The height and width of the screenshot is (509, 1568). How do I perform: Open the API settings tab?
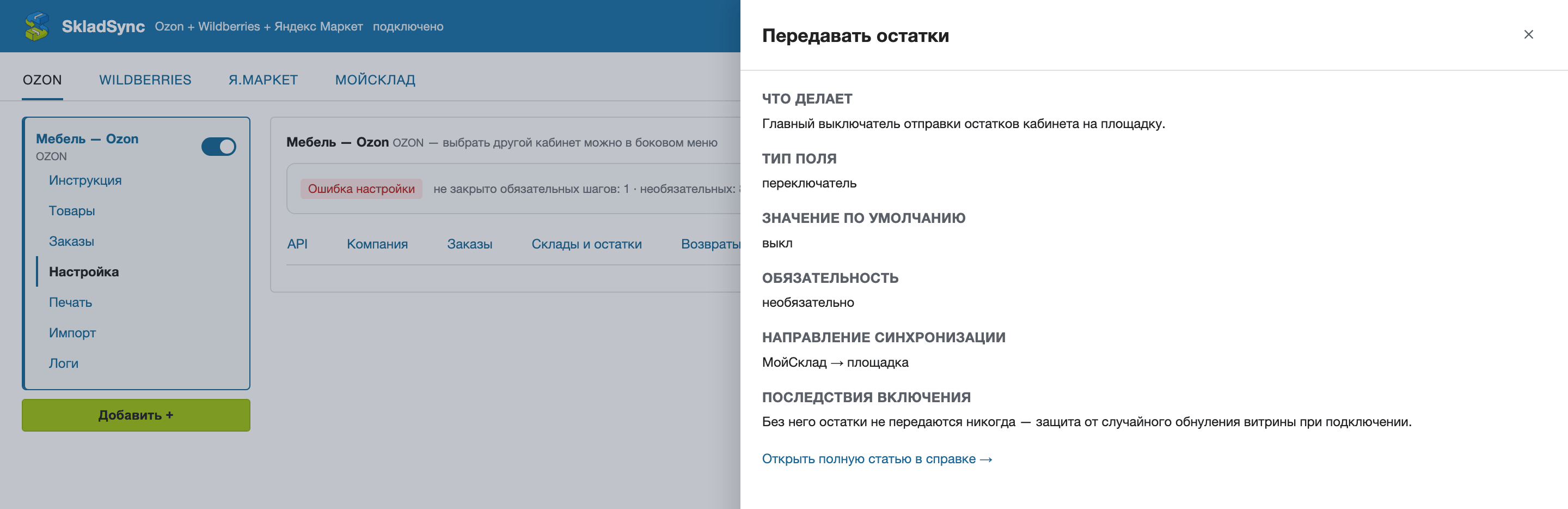coord(297,244)
